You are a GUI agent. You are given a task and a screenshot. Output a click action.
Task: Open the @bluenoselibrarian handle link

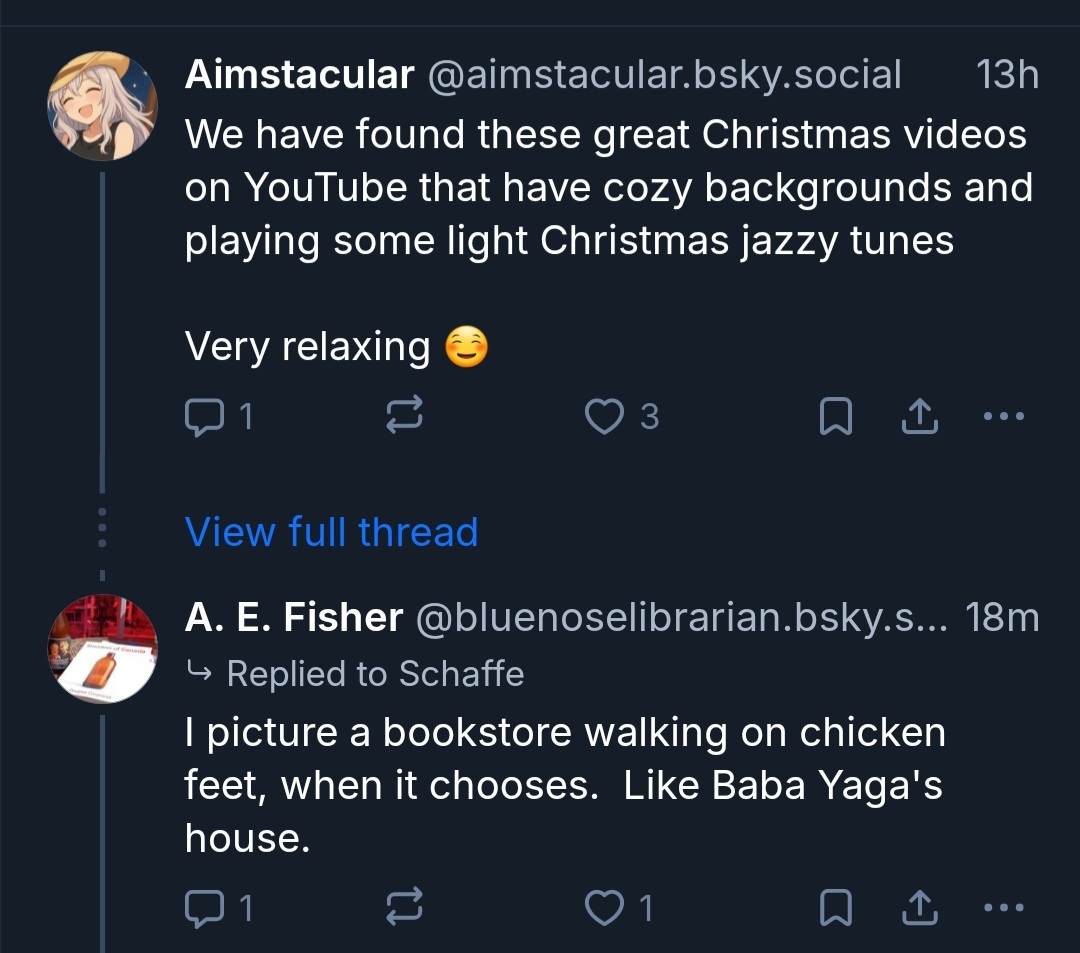[679, 618]
